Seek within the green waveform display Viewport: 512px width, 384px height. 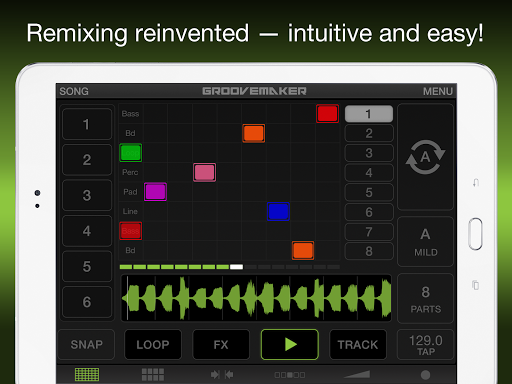tap(256, 298)
